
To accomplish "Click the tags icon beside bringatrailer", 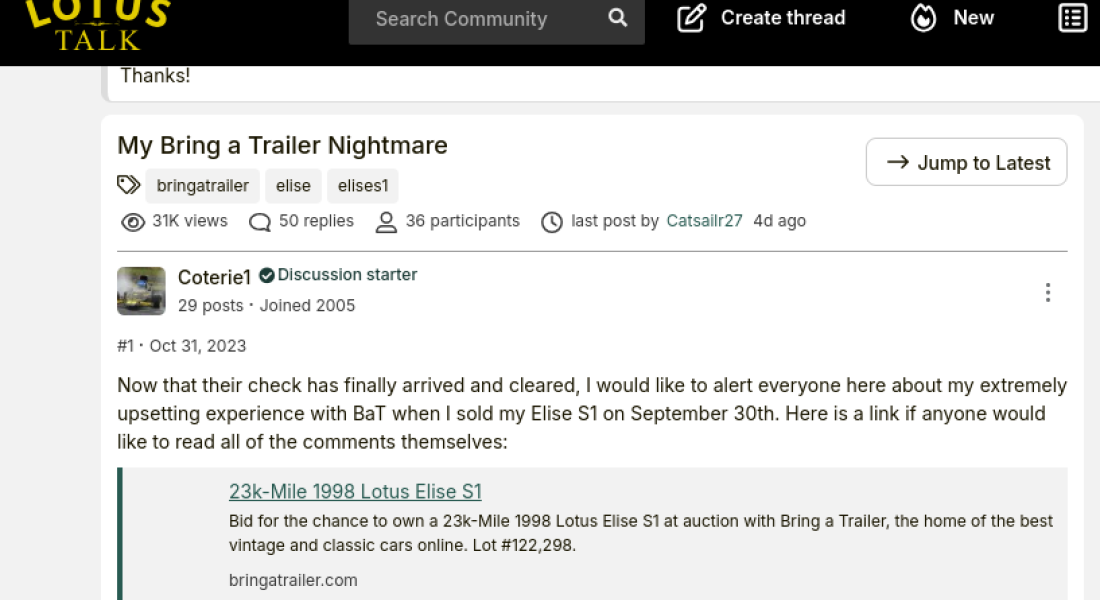I will pyautogui.click(x=128, y=185).
